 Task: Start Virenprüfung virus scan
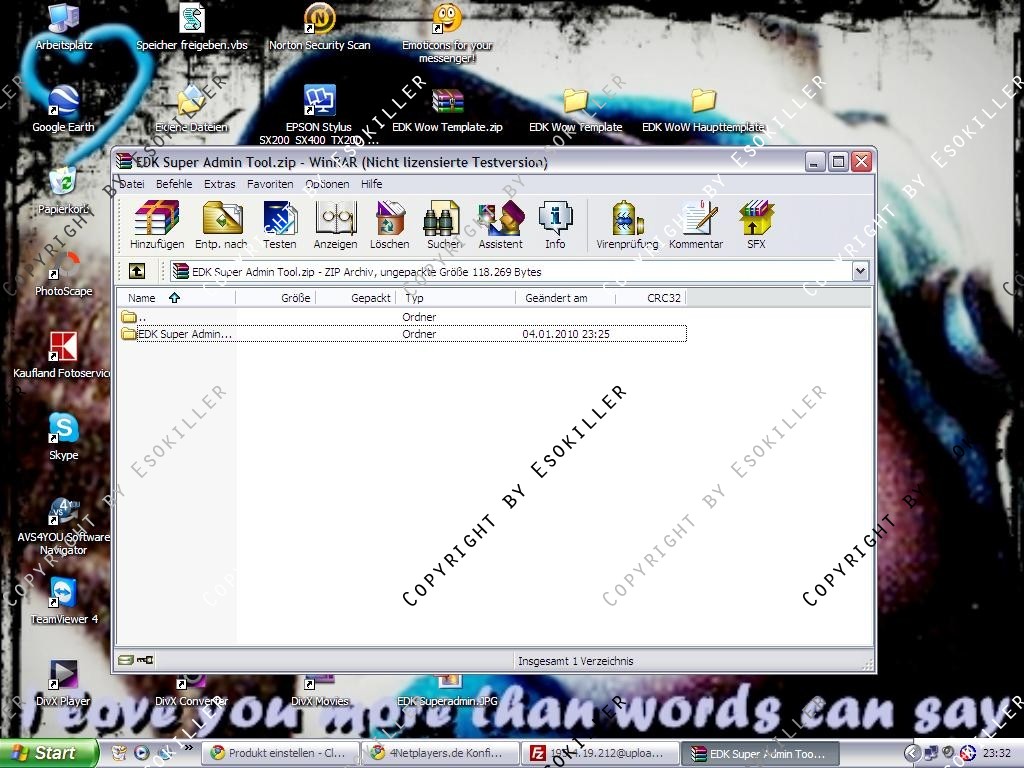coord(627,225)
